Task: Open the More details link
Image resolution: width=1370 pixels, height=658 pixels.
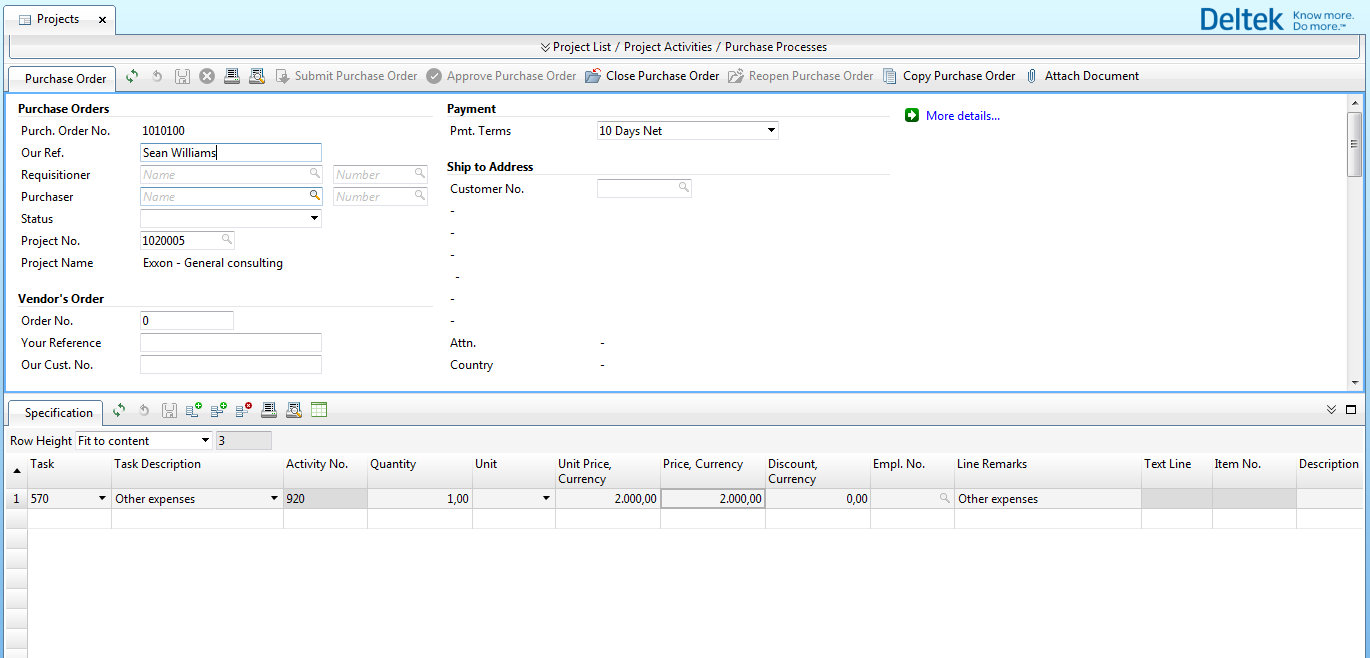Action: 962,116
